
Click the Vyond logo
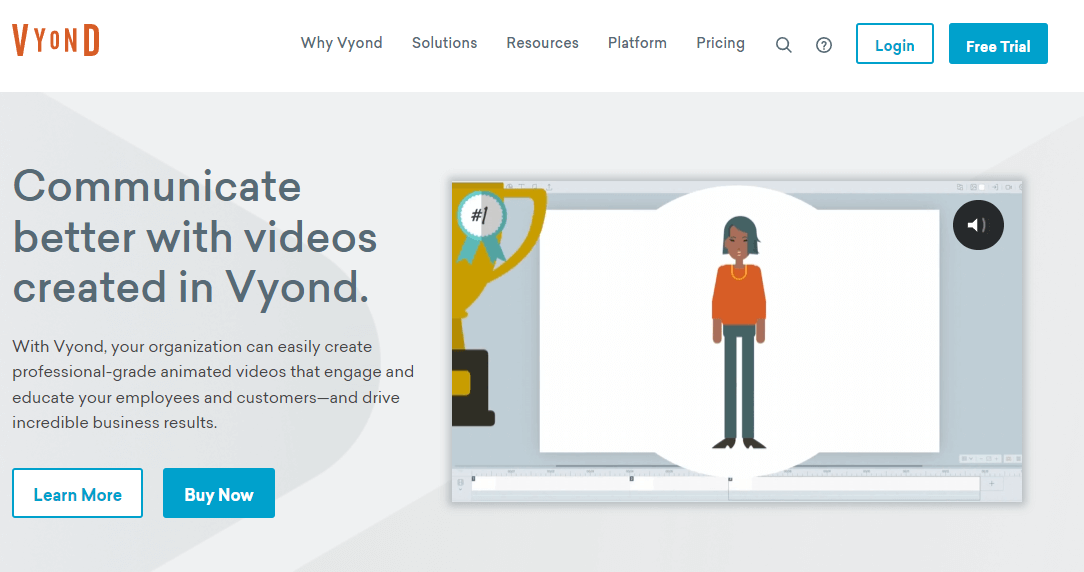point(56,40)
